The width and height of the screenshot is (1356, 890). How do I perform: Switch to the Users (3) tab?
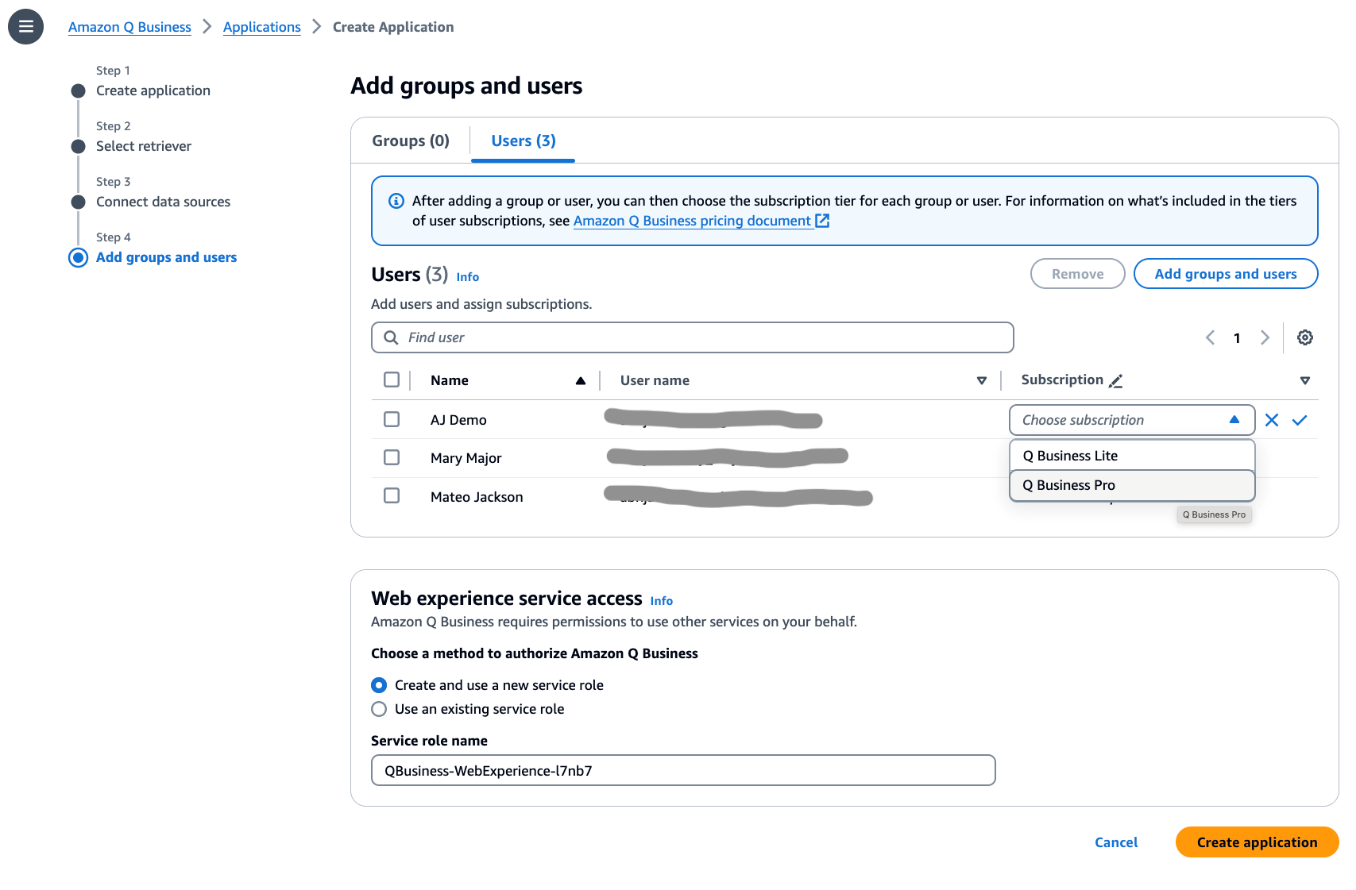pos(523,141)
